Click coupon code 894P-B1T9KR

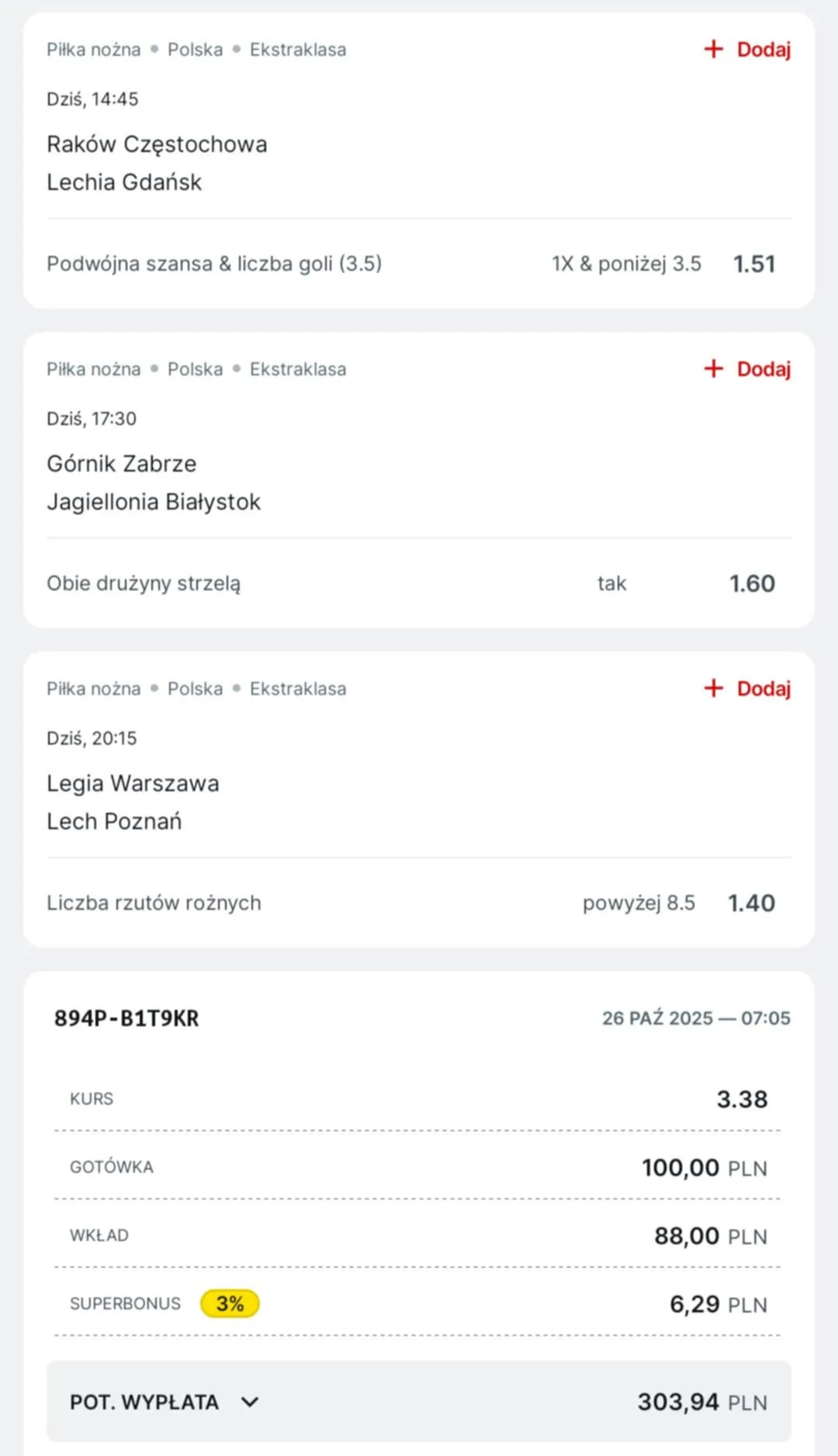[126, 1019]
